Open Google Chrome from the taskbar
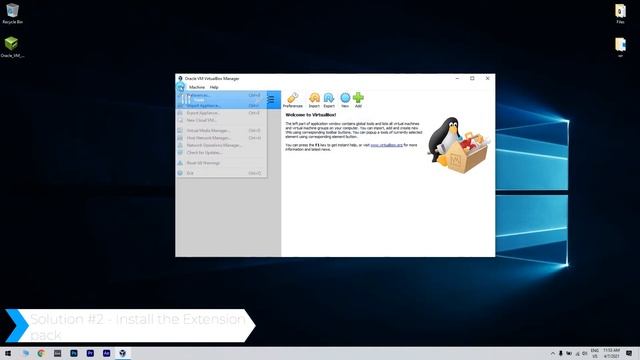 [x=41, y=353]
